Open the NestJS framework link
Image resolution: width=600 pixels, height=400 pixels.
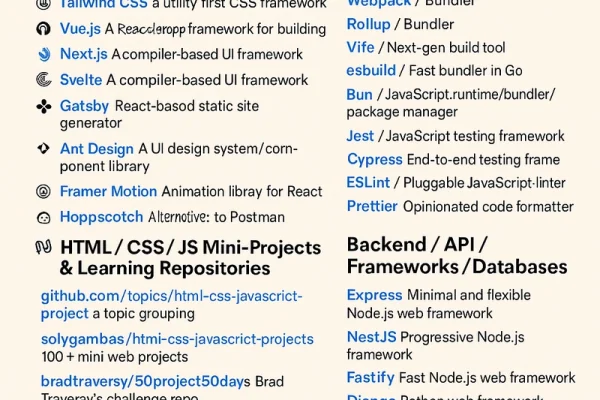[x=373, y=337]
